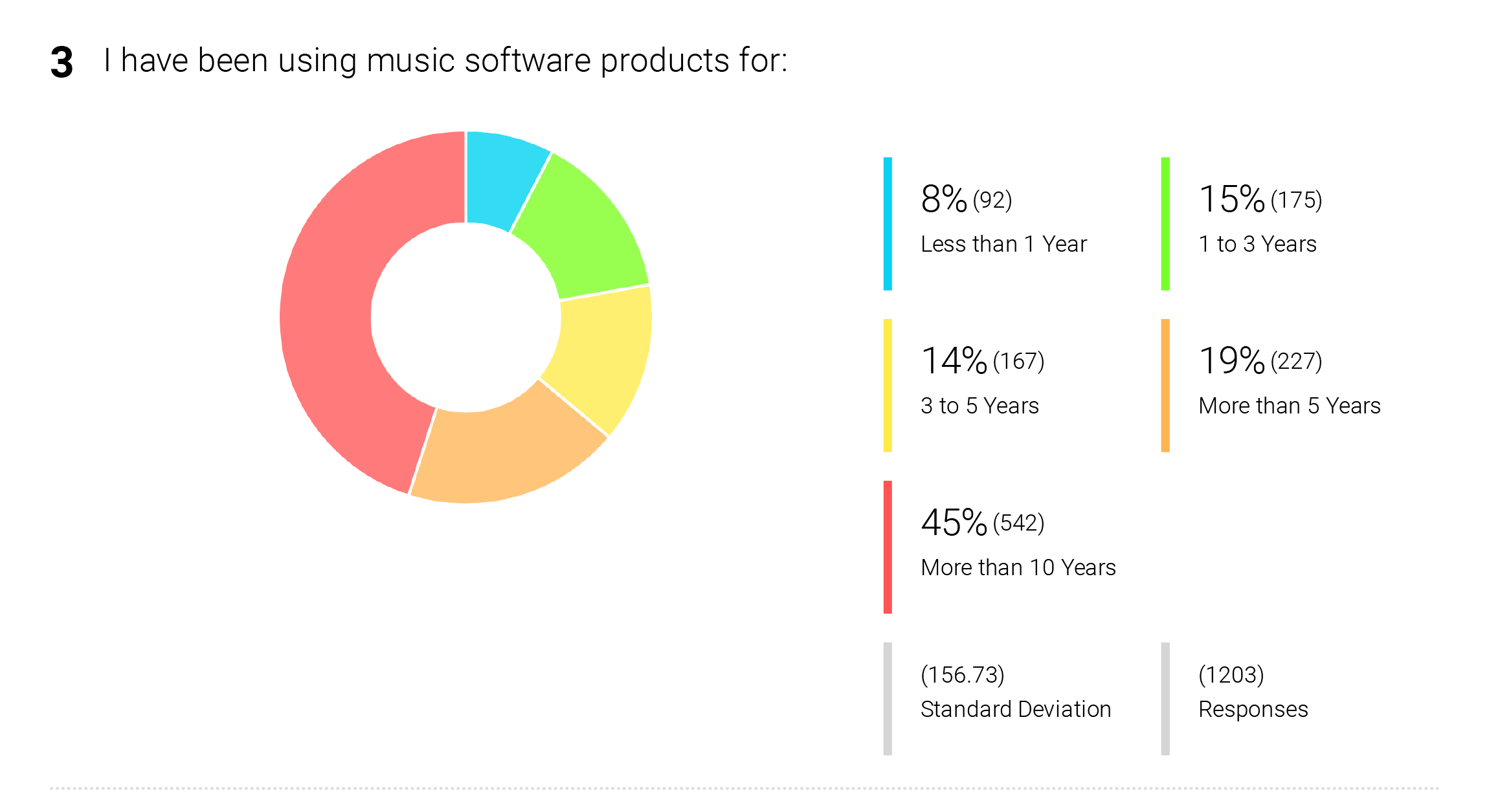
Task: Click the 45% (542) value
Action: pyautogui.click(x=983, y=522)
